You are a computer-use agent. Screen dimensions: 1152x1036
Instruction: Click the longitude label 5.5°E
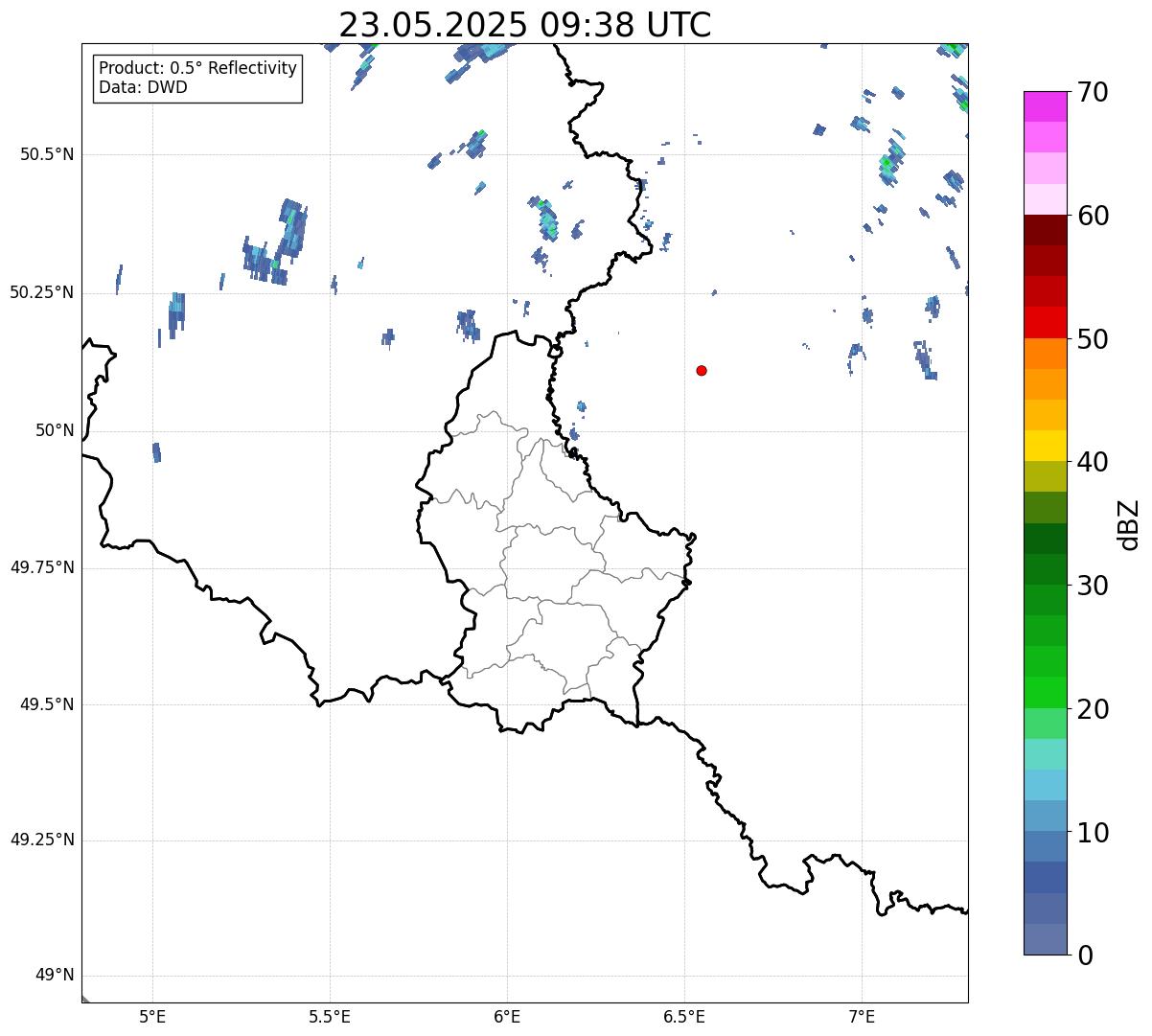pos(330,1017)
